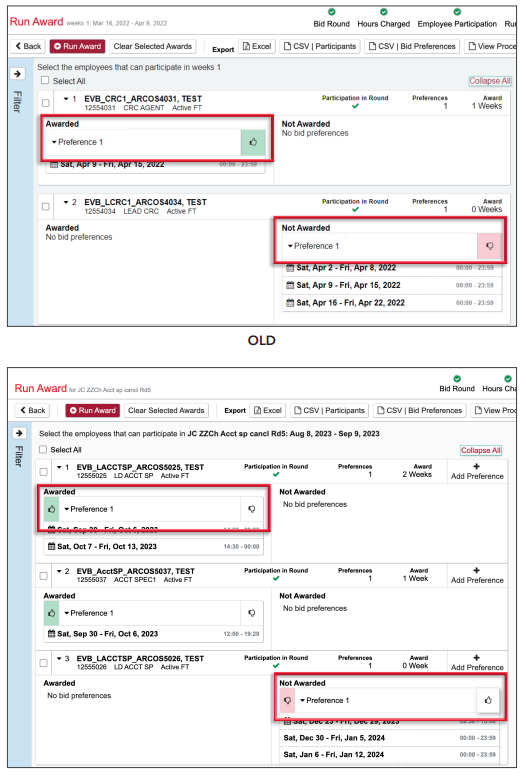Collapse Preference 1 under ARCOS5026 Not Awarded

[302, 700]
